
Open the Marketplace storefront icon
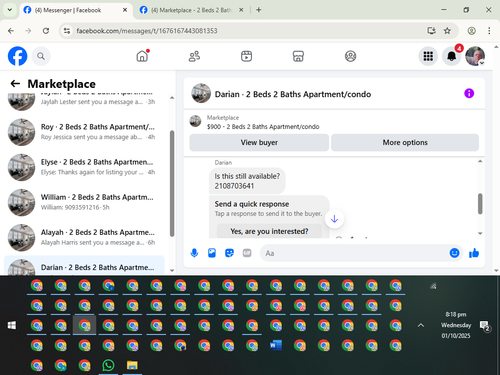[298, 56]
